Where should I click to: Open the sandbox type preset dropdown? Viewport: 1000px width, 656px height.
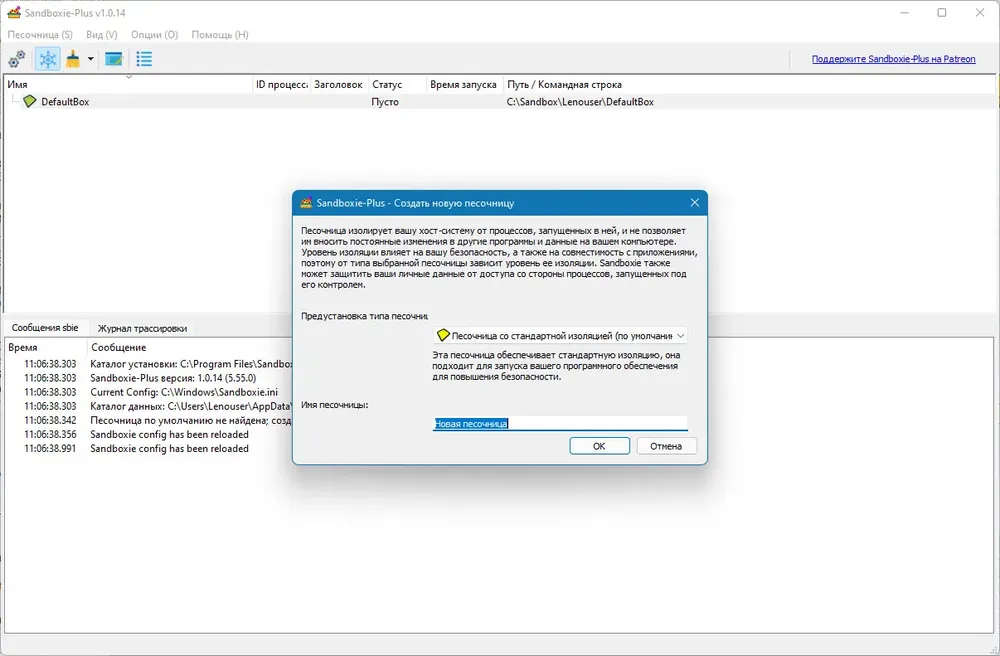pyautogui.click(x=560, y=335)
